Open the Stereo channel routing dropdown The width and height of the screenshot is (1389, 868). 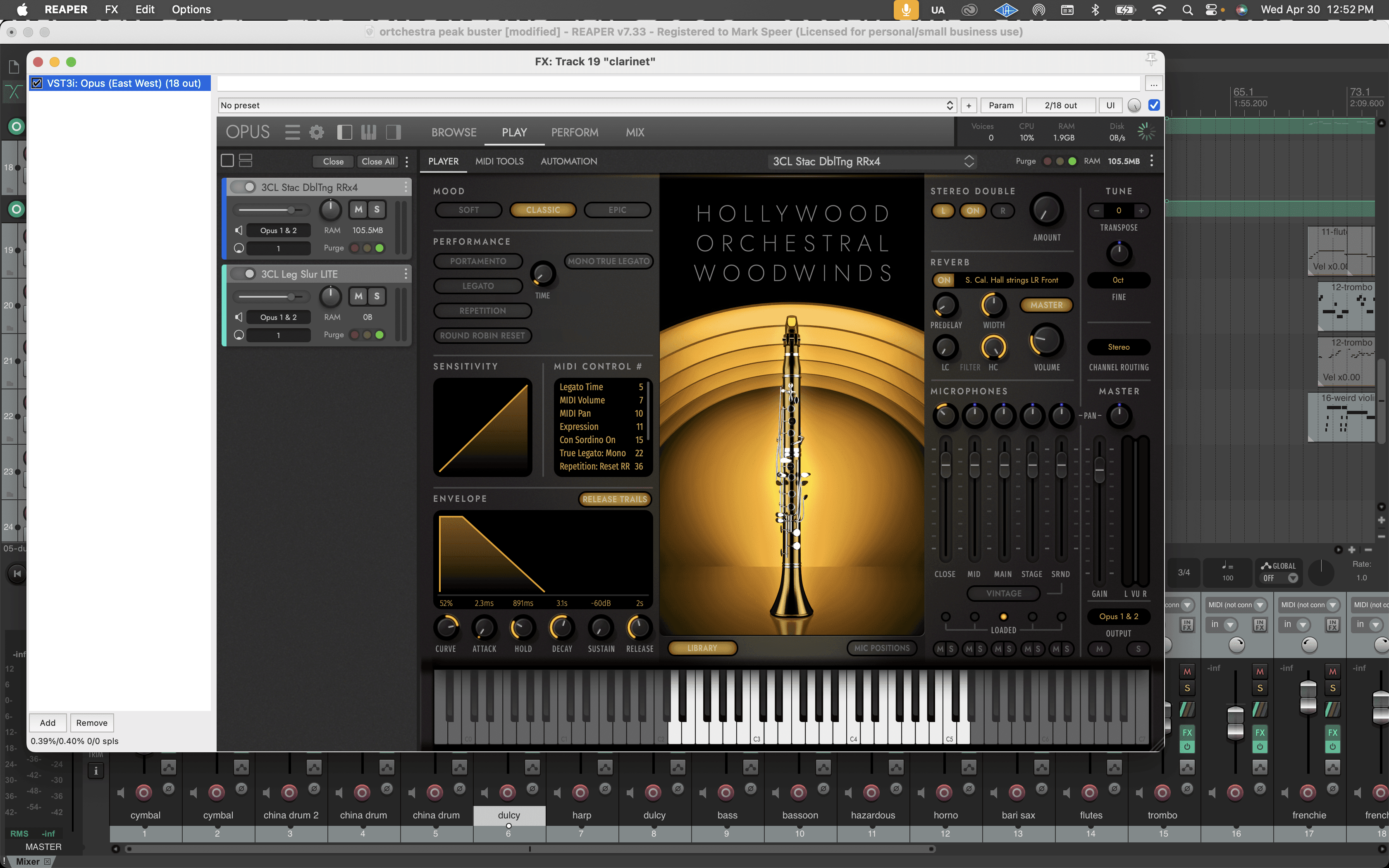[1119, 347]
